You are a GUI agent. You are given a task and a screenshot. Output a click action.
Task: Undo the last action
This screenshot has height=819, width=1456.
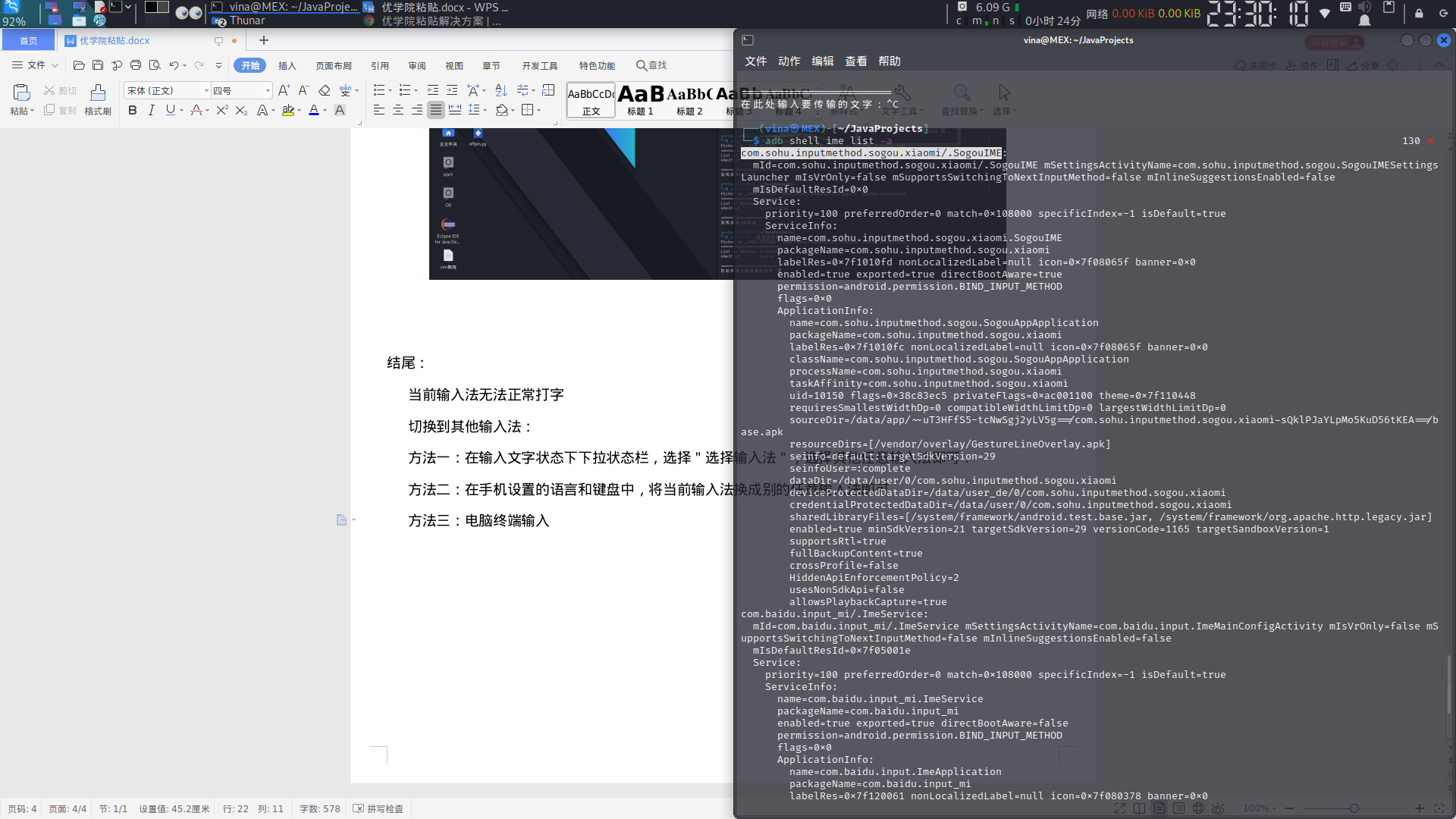pos(174,65)
